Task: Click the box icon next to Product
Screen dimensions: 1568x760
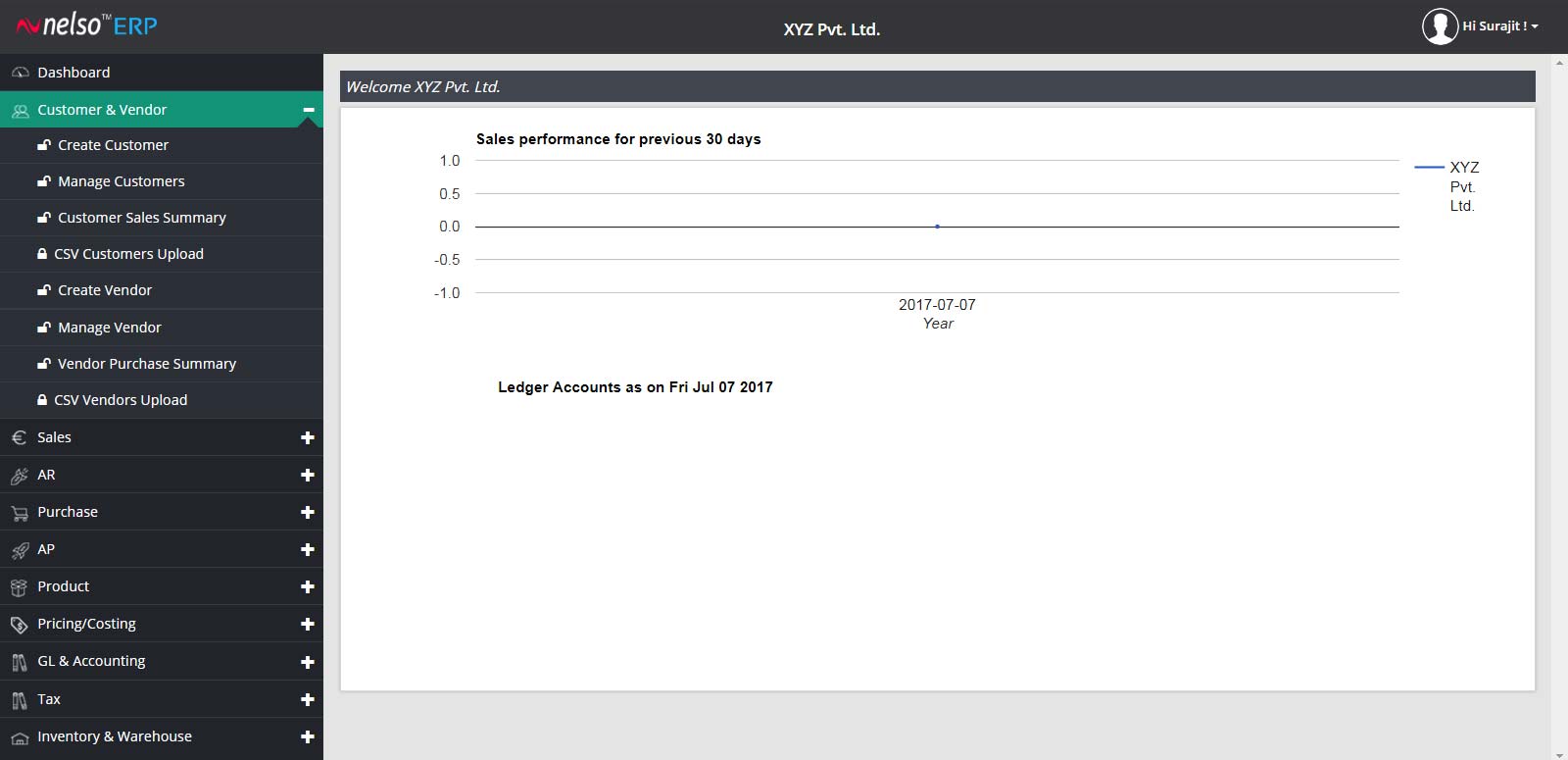Action: click(19, 587)
